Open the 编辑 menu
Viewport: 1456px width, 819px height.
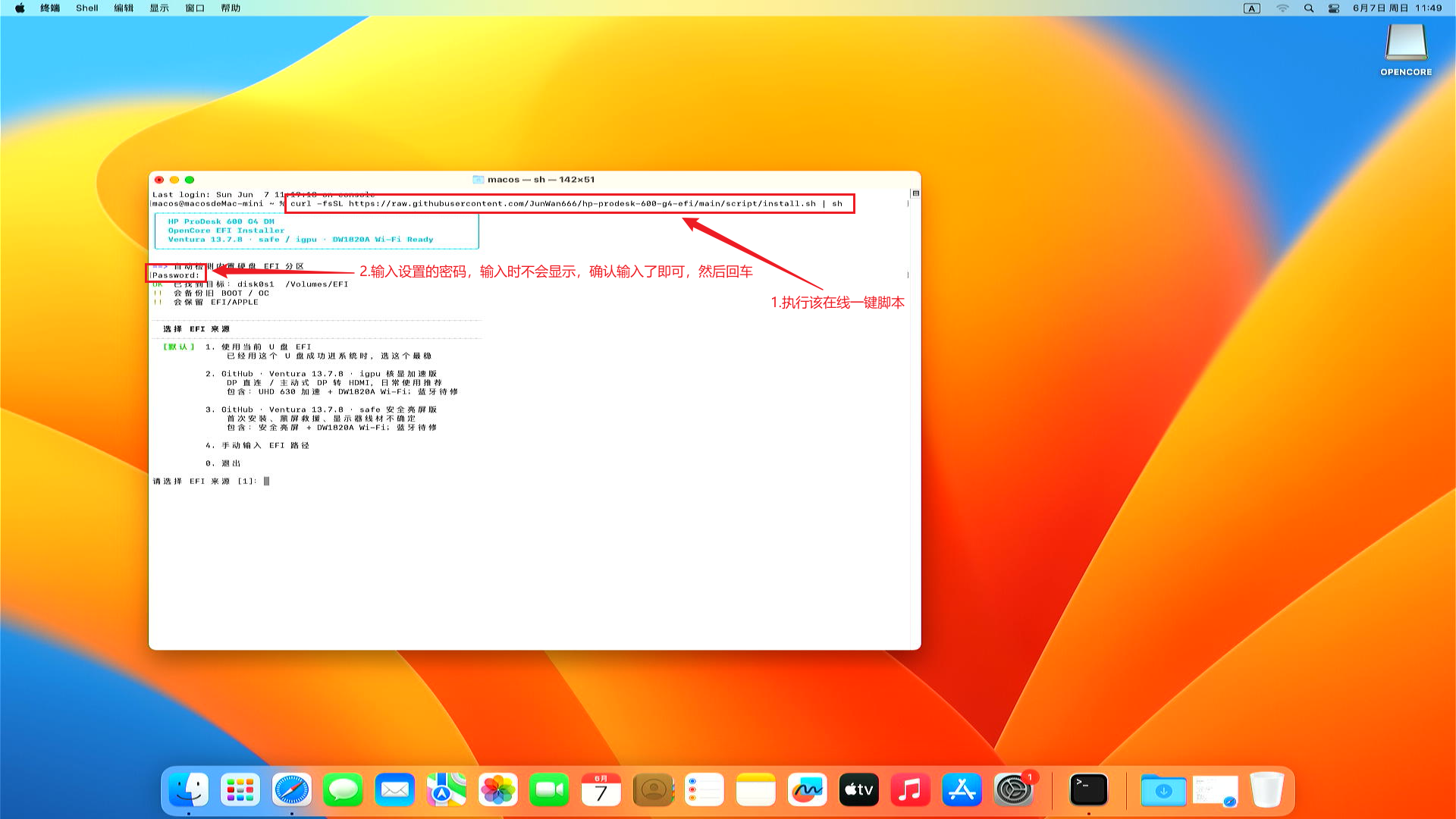coord(124,8)
